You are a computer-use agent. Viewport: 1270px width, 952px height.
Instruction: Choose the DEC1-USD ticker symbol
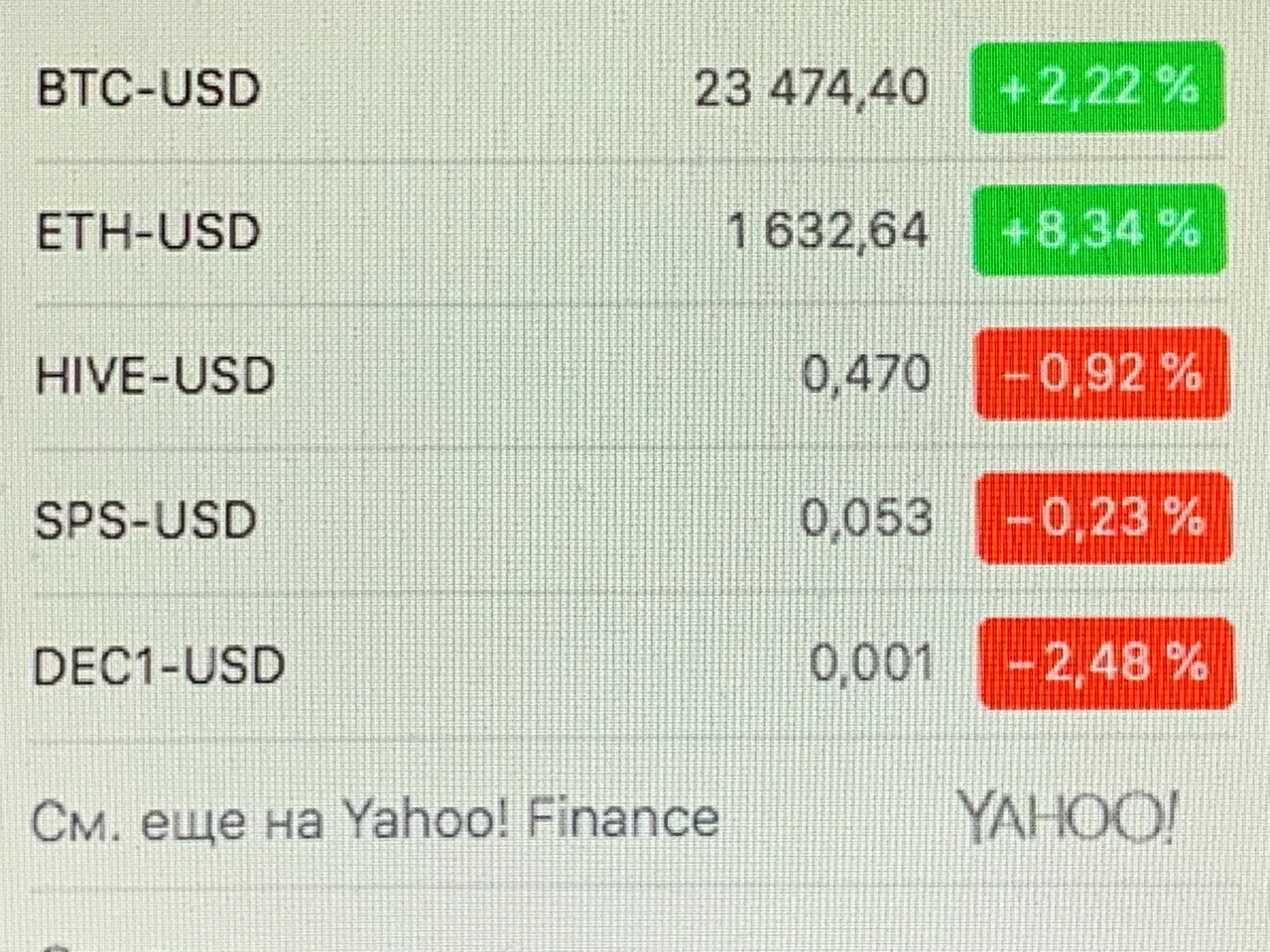point(159,665)
